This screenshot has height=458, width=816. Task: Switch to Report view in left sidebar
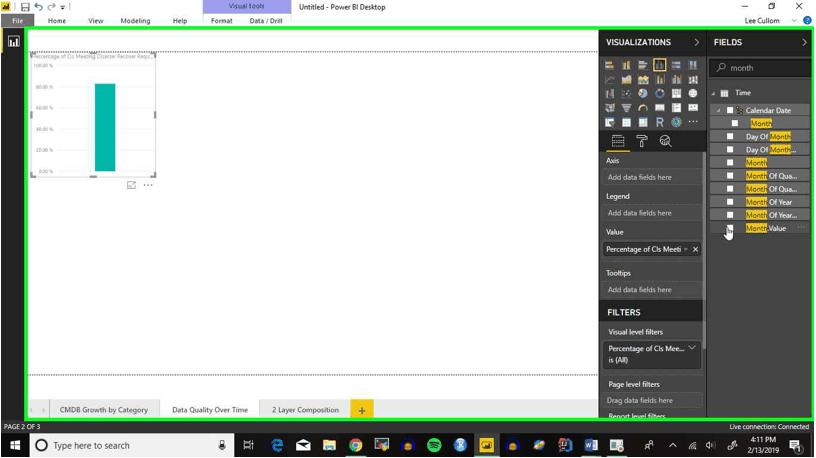click(14, 42)
